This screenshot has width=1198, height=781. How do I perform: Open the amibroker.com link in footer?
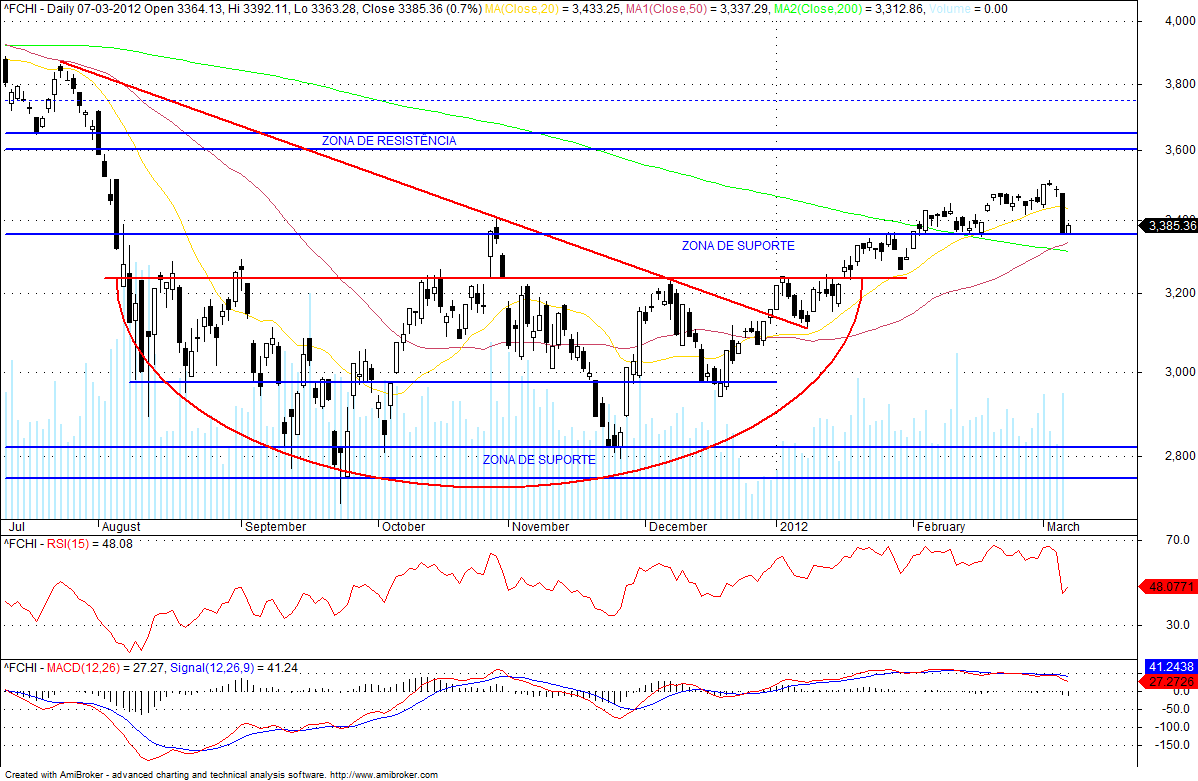384,775
